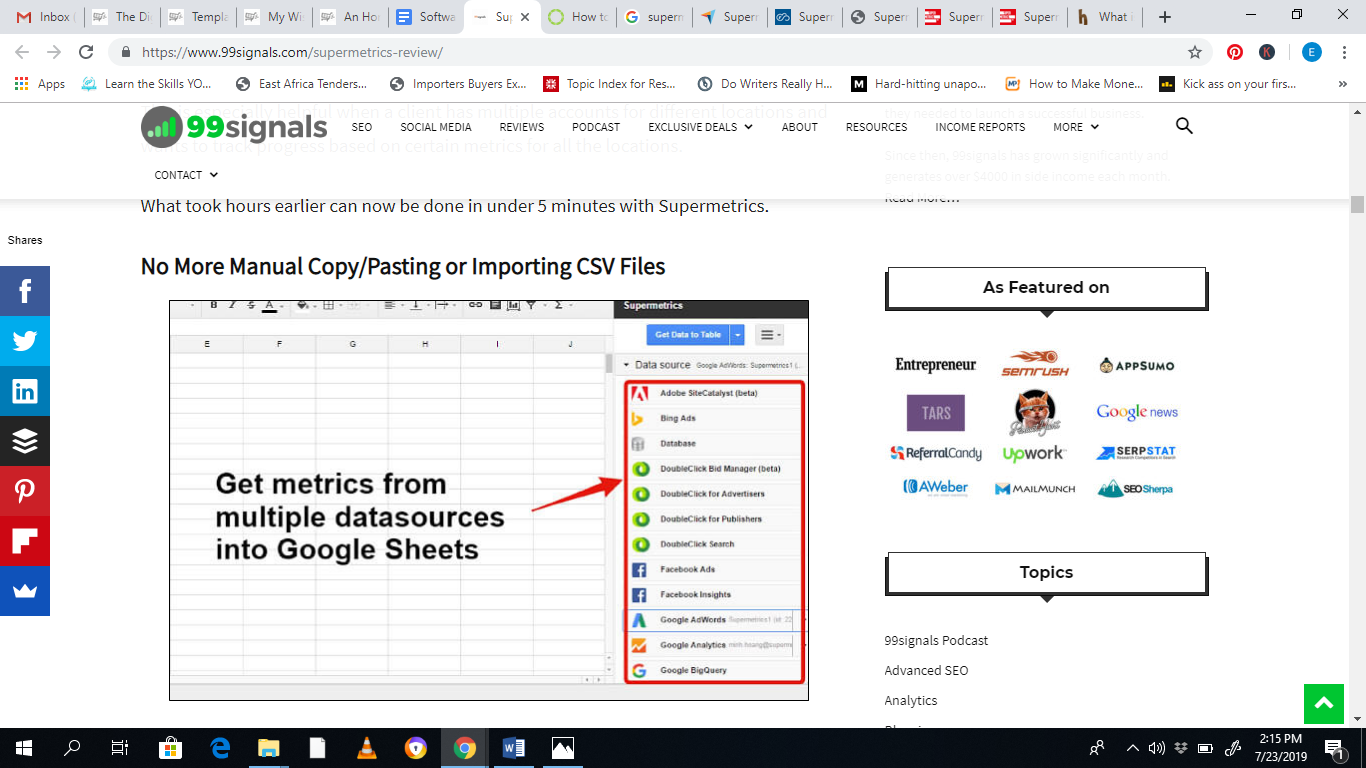Switch to the 'How to' browser tab
The height and width of the screenshot is (768, 1366).
(x=578, y=17)
